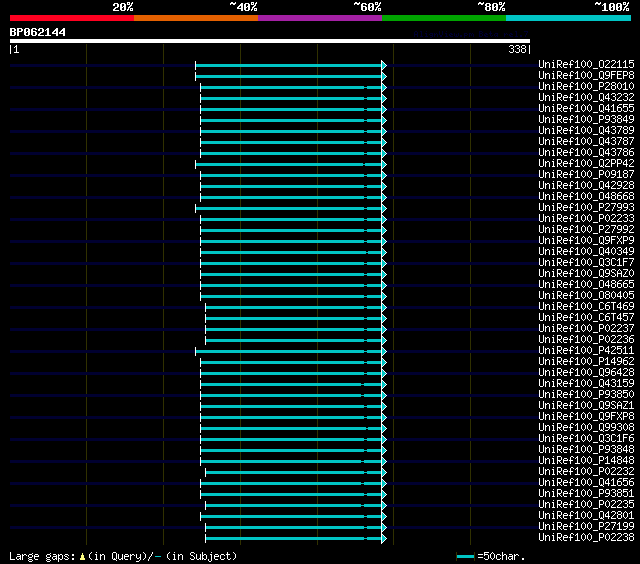The image size is (640, 564).
Task: Click the UniRef100_P93850 alignment bar
Action: 291,395
